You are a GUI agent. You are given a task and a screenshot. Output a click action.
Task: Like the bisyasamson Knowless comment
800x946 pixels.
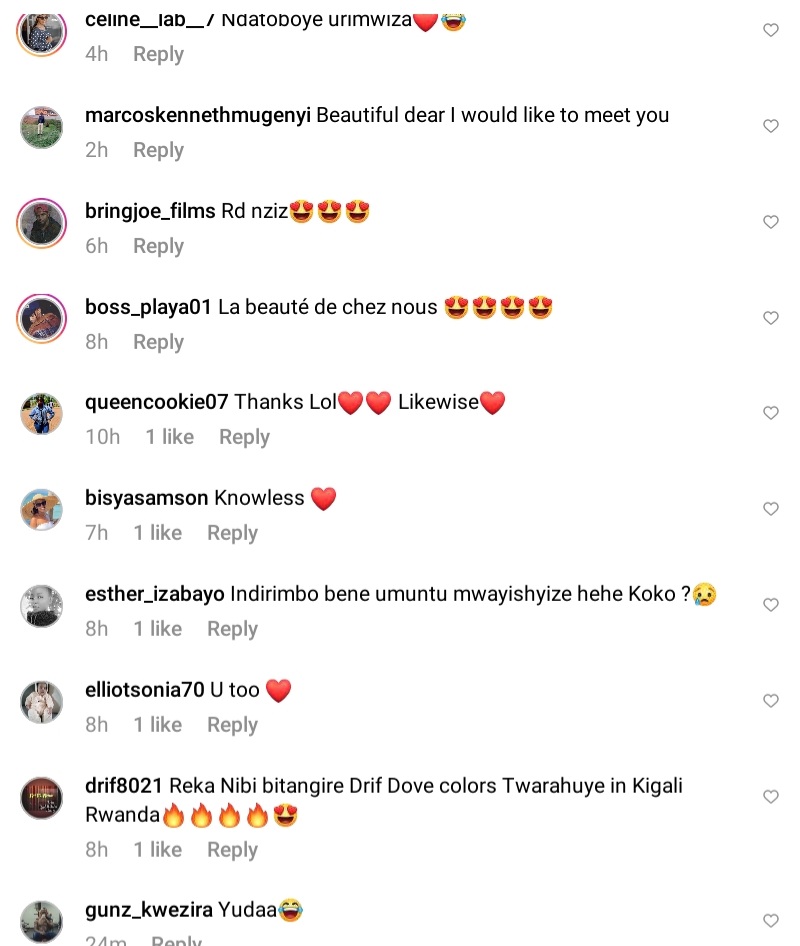coord(771,509)
